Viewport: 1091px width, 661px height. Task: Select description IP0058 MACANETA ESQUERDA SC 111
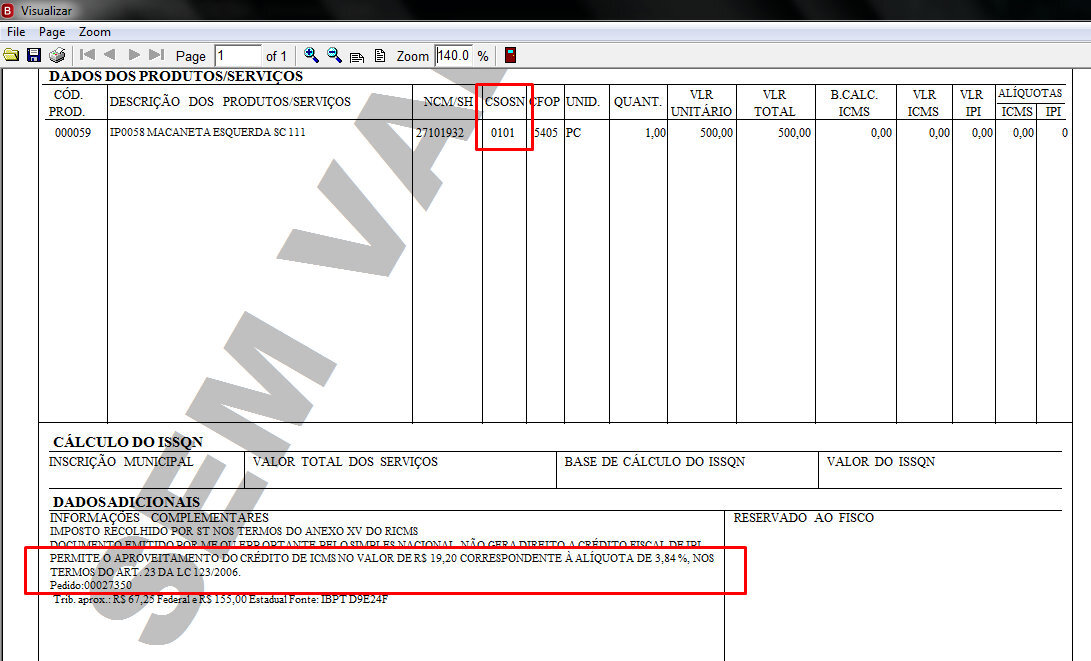pyautogui.click(x=207, y=132)
